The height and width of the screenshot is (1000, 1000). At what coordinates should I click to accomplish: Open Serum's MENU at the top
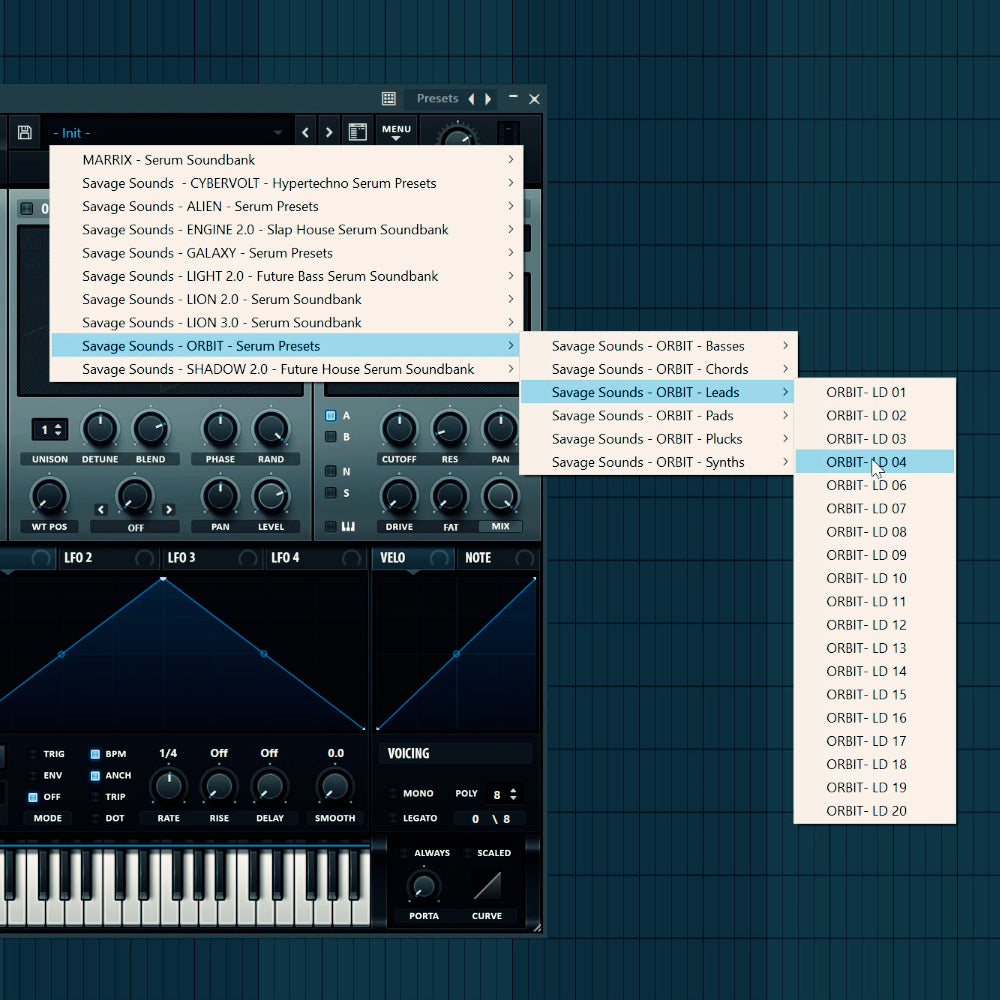point(396,130)
